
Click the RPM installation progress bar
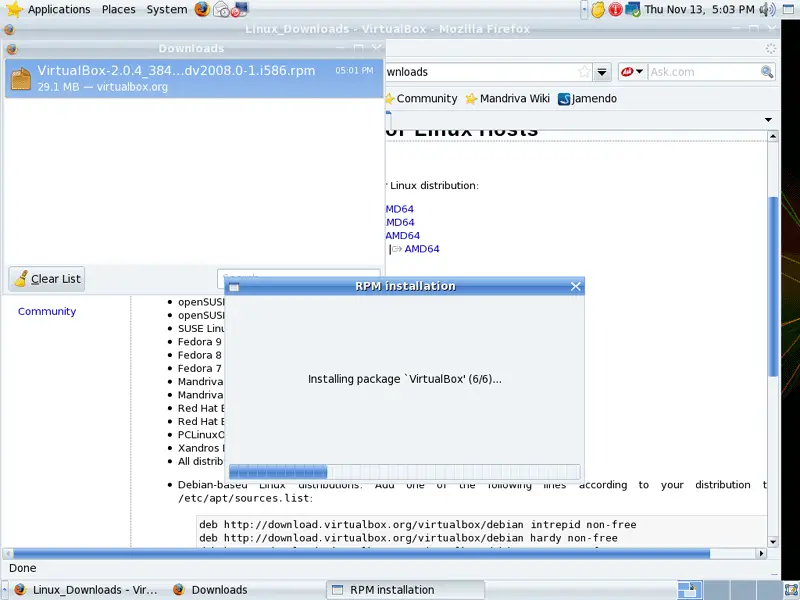[404, 472]
